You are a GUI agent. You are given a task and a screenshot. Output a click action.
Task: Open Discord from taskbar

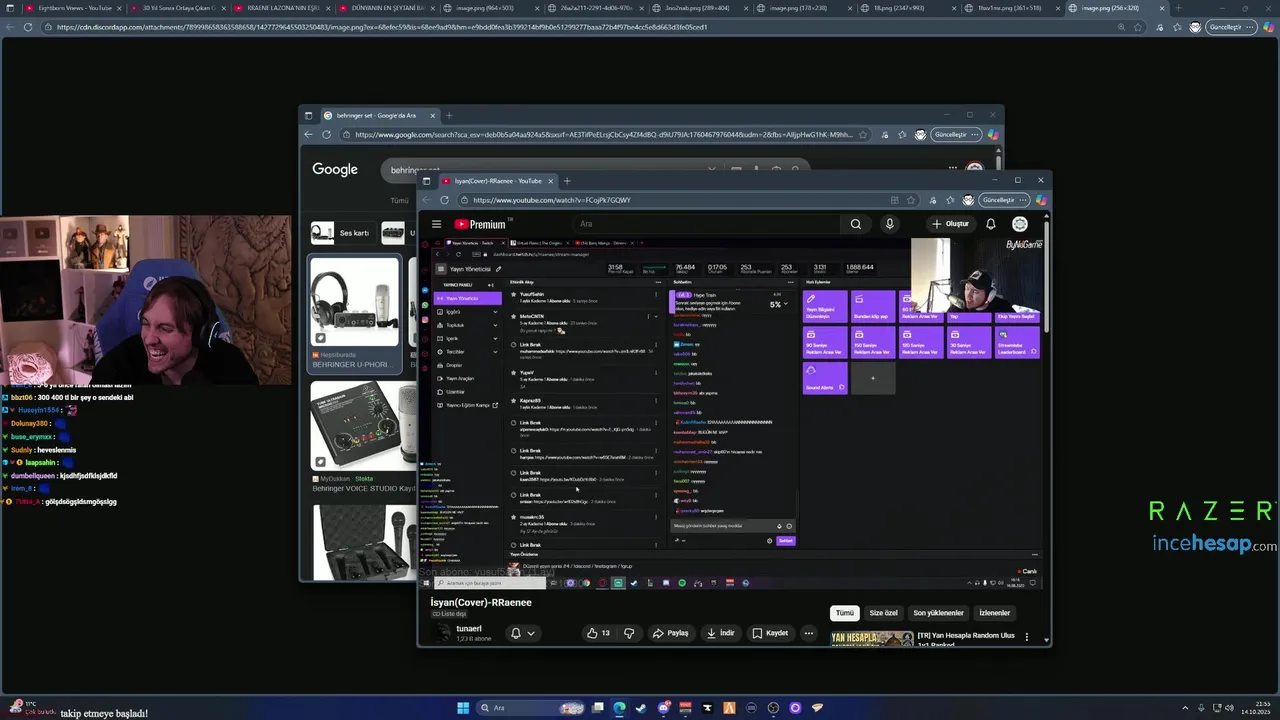[664, 708]
